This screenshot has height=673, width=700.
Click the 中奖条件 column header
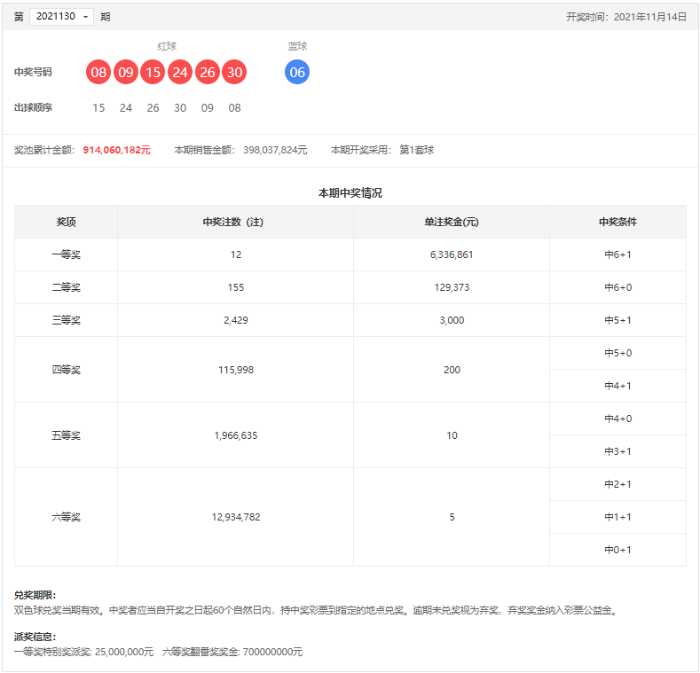[x=617, y=222]
